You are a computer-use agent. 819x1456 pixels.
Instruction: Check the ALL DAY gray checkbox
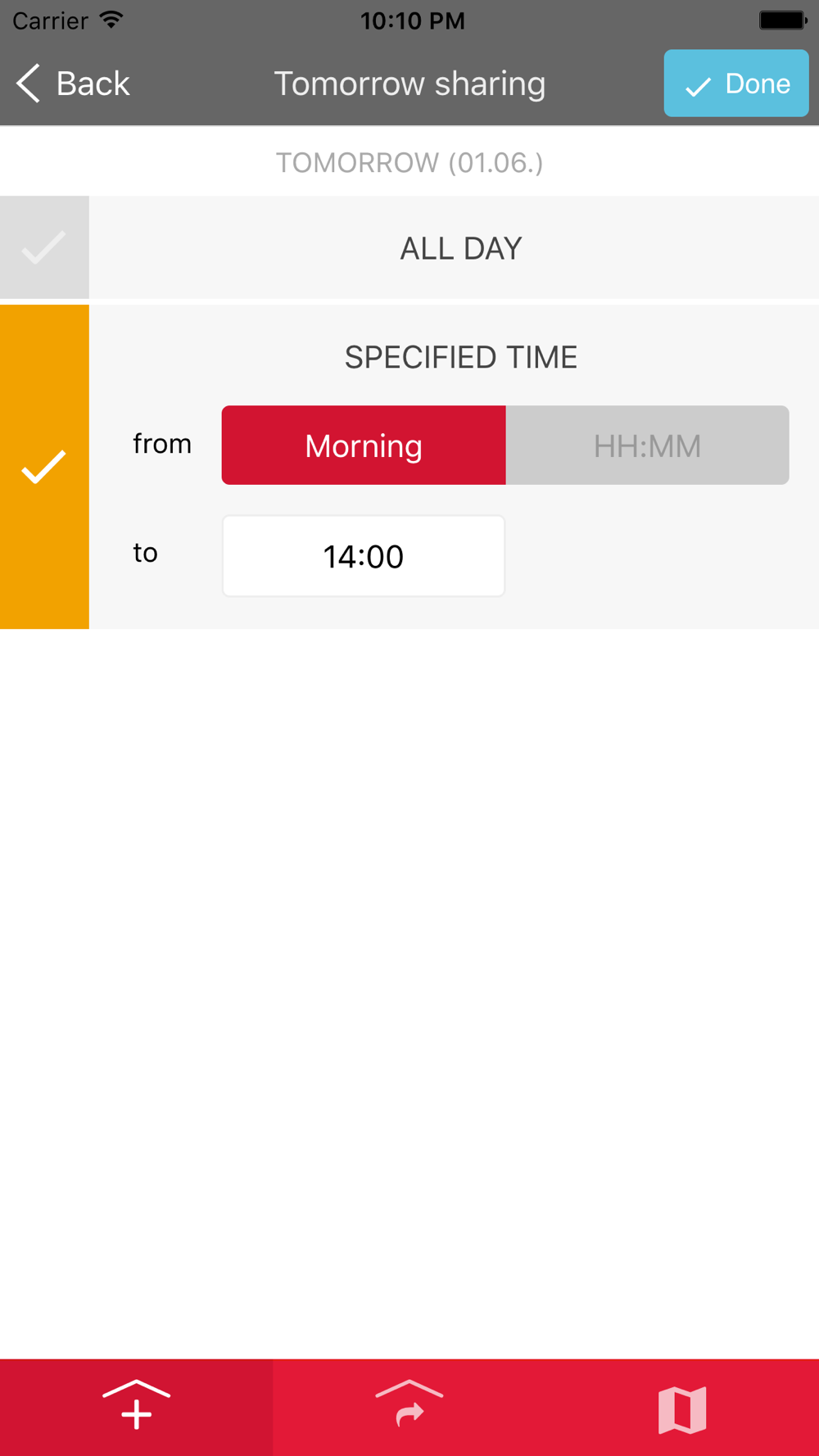click(x=44, y=247)
